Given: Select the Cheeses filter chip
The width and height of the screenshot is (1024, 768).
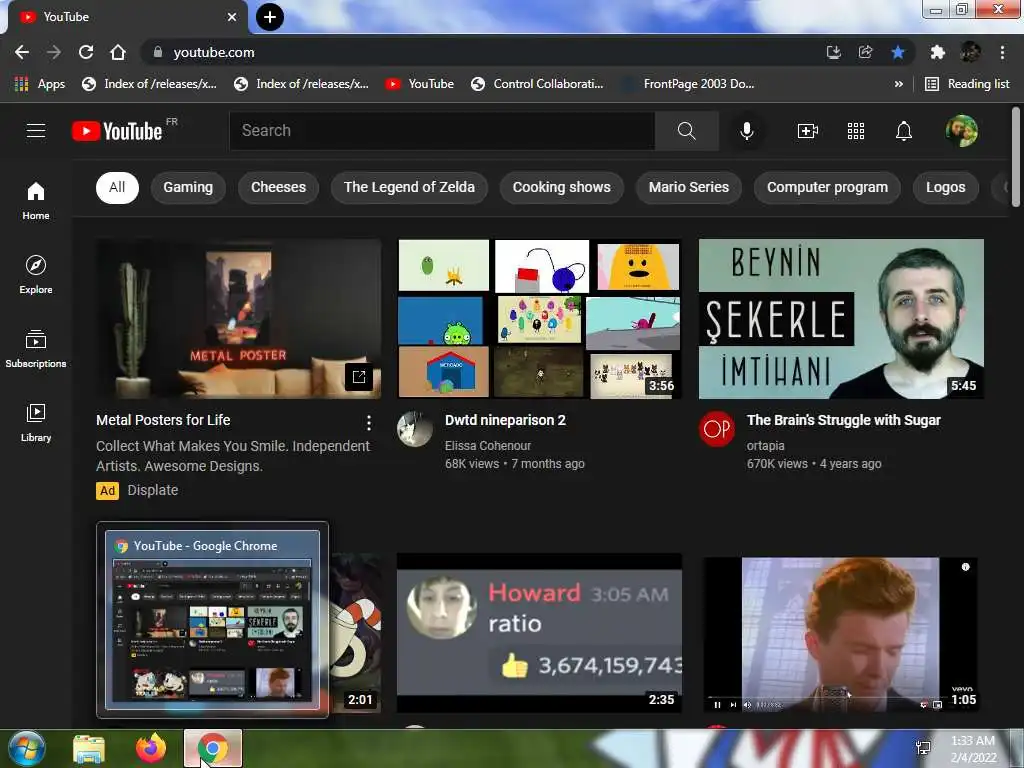Looking at the screenshot, I should 278,187.
